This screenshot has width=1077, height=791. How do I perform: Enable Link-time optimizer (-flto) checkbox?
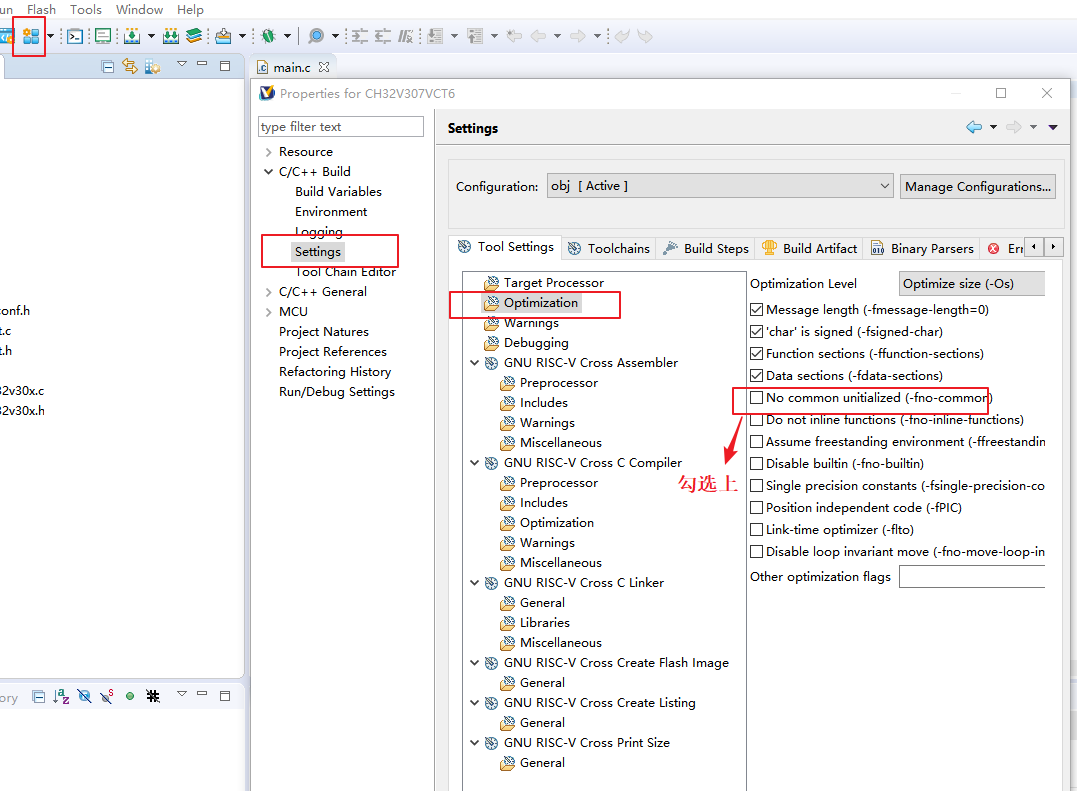pyautogui.click(x=757, y=530)
